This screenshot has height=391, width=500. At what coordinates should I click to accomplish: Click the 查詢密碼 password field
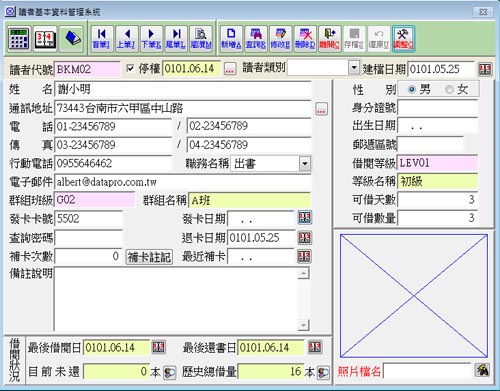pos(88,238)
